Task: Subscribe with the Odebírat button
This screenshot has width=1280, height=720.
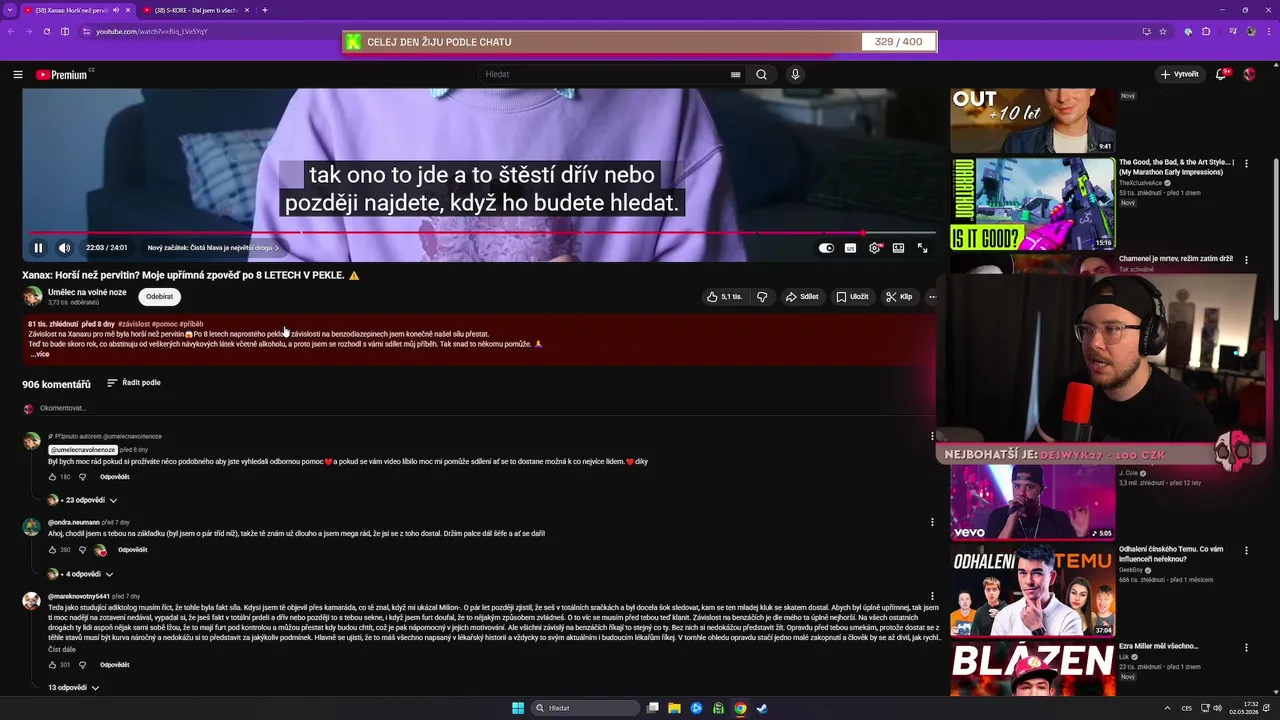Action: coord(159,297)
